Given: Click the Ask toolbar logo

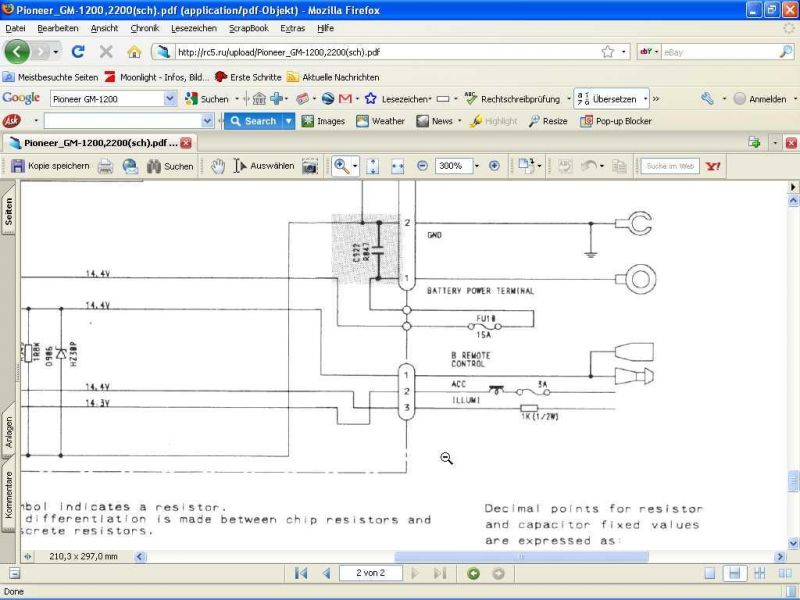Looking at the screenshot, I should tap(12, 121).
